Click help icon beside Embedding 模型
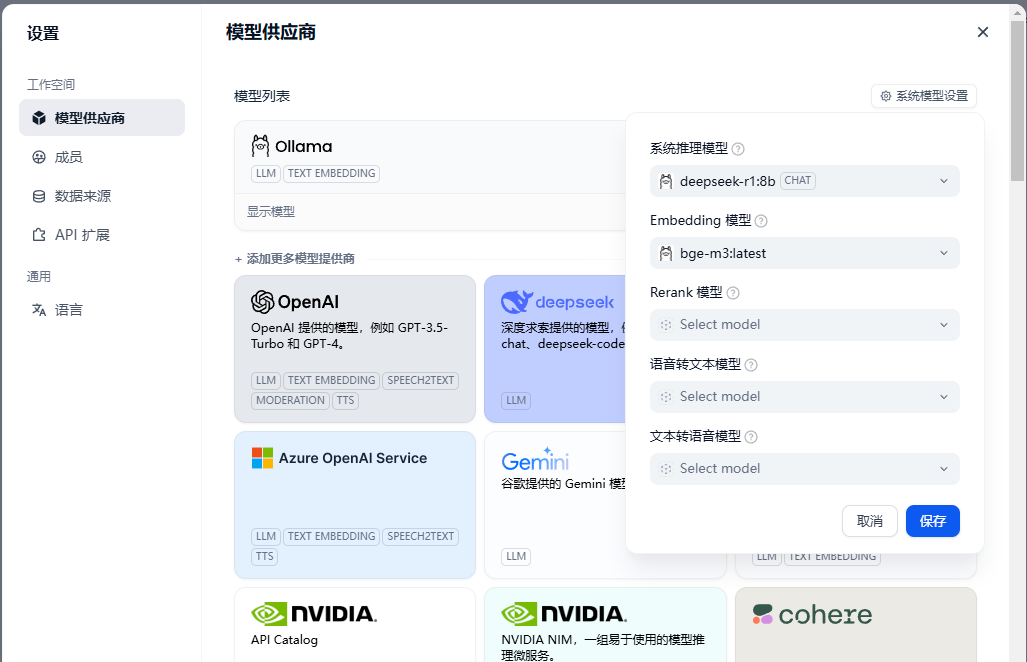The height and width of the screenshot is (662, 1027). point(761,221)
